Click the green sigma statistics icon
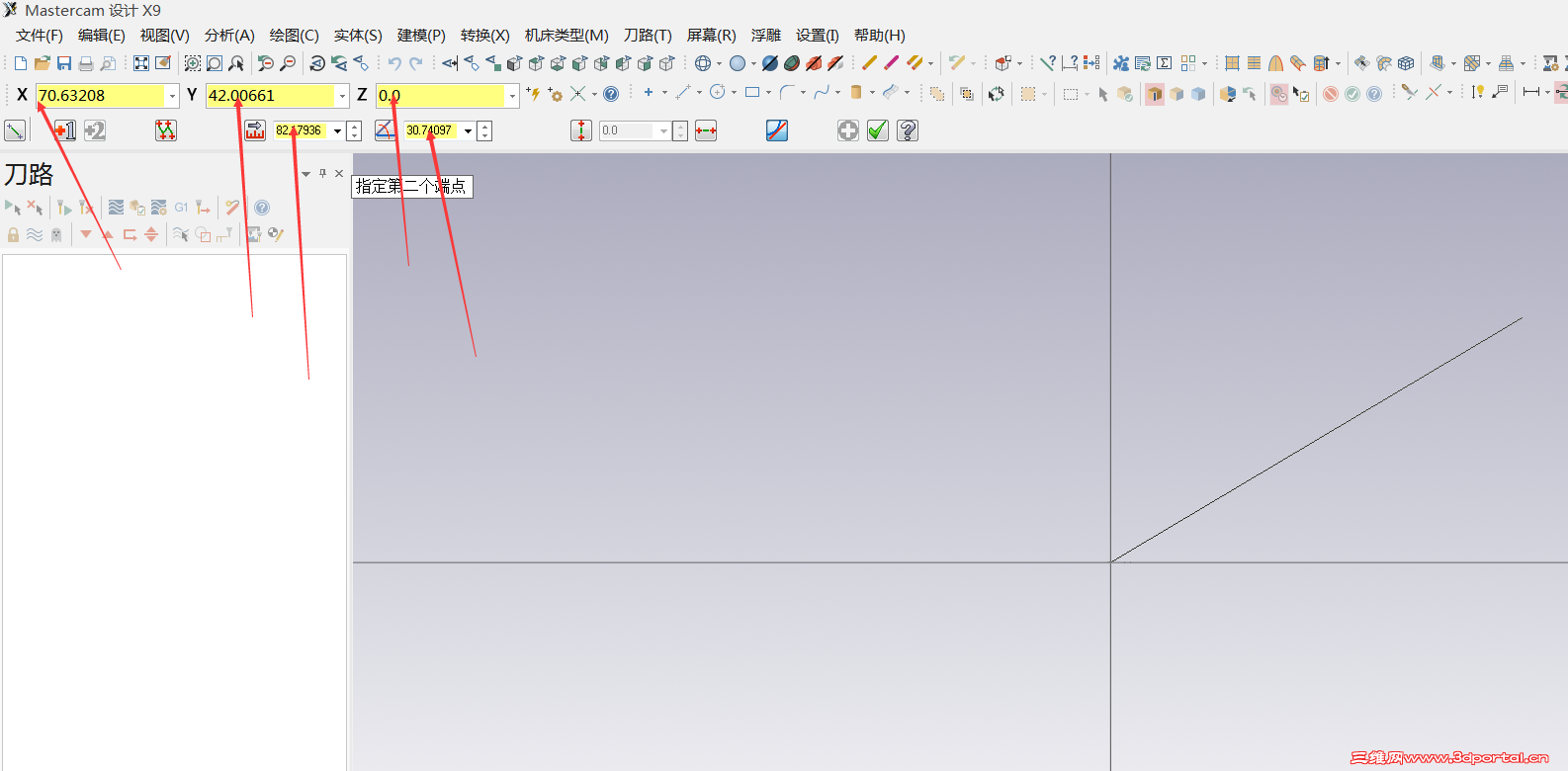Viewport: 1568px width, 771px height. 1165,63
